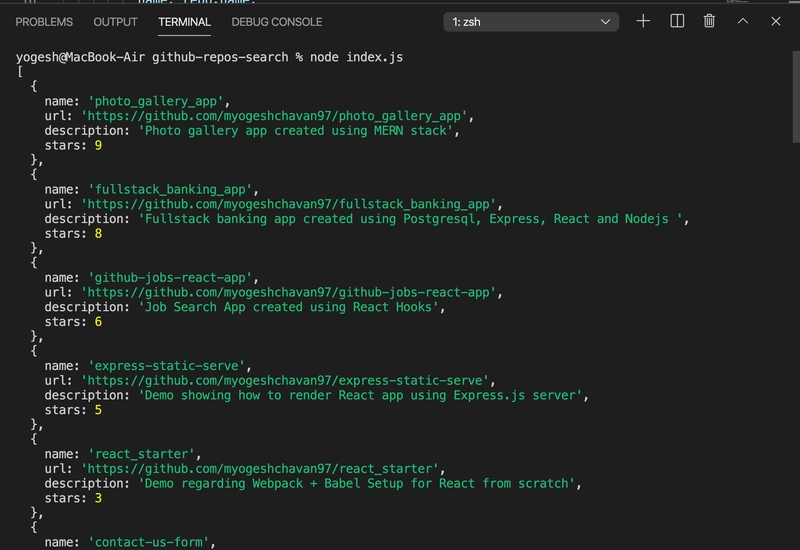Select the TERMINAL tab
Screen dimensions: 800x550
[x=184, y=22]
